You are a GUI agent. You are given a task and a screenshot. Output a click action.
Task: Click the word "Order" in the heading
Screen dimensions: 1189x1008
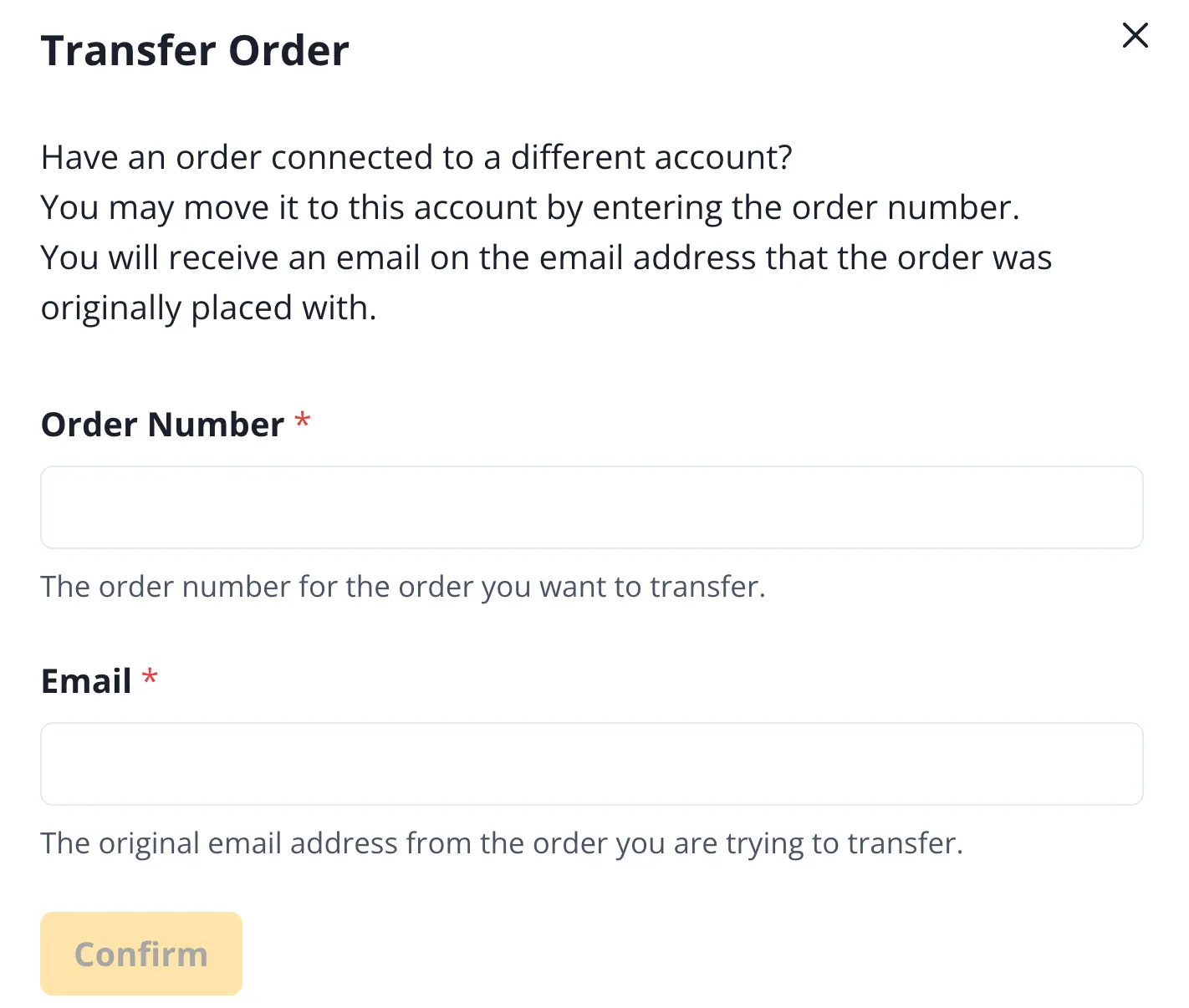[x=288, y=50]
